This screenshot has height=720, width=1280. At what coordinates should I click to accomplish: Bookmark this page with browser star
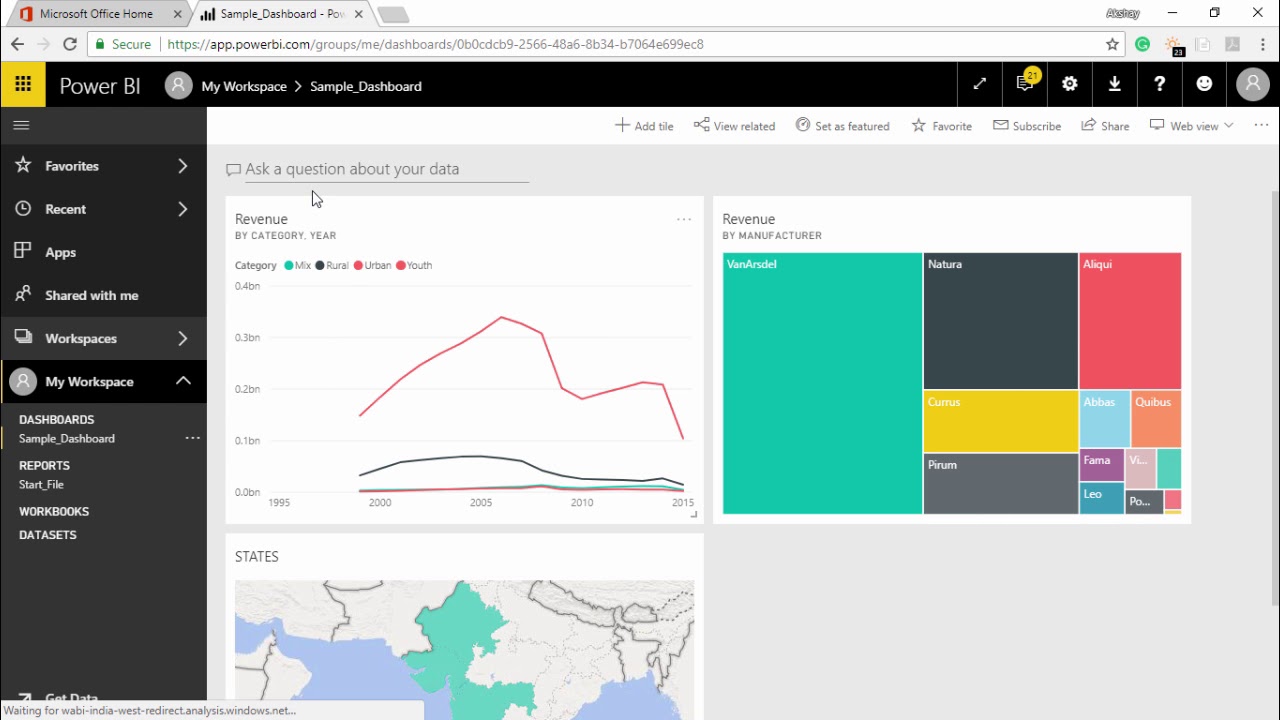(x=1112, y=44)
